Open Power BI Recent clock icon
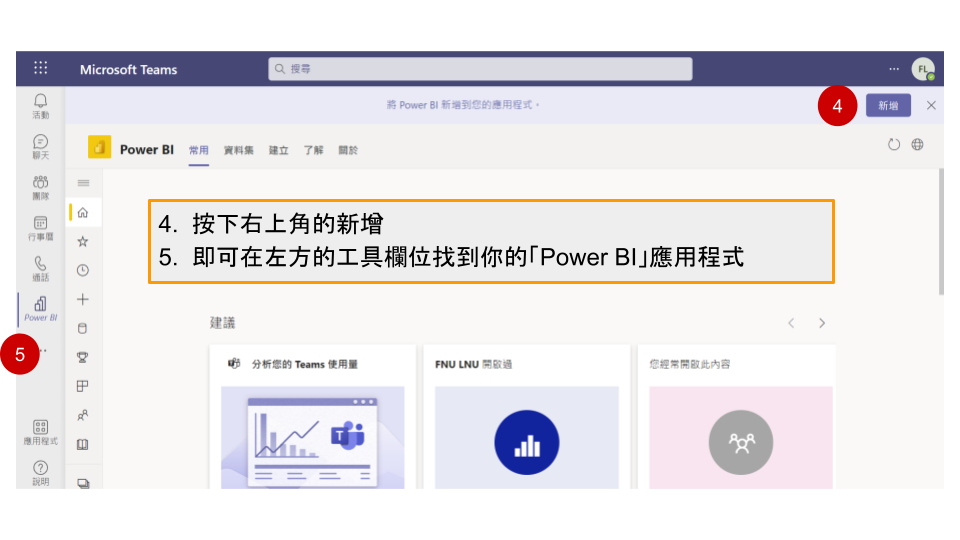This screenshot has height=540, width=960. tap(83, 270)
